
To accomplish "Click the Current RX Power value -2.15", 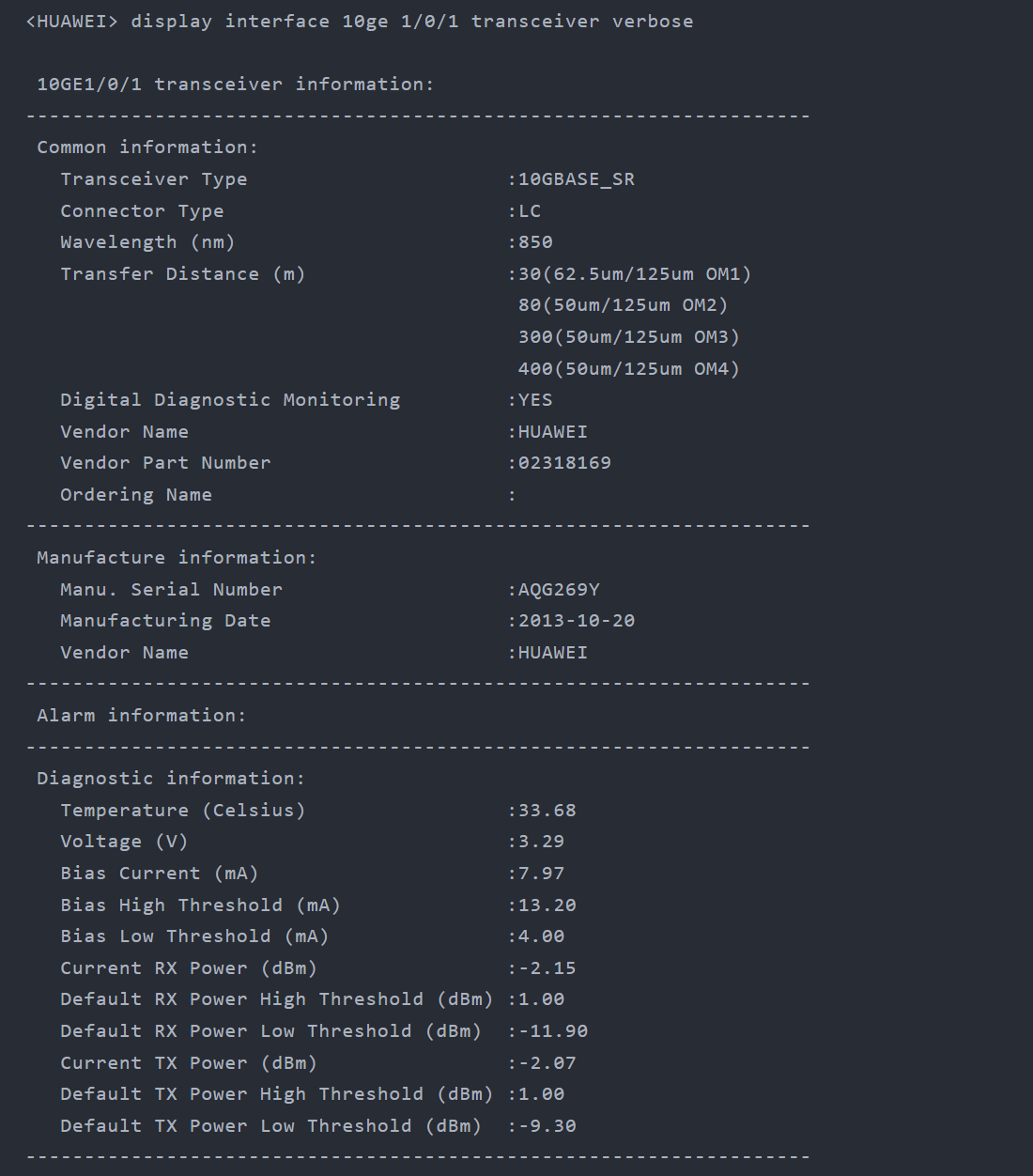I will [x=547, y=968].
